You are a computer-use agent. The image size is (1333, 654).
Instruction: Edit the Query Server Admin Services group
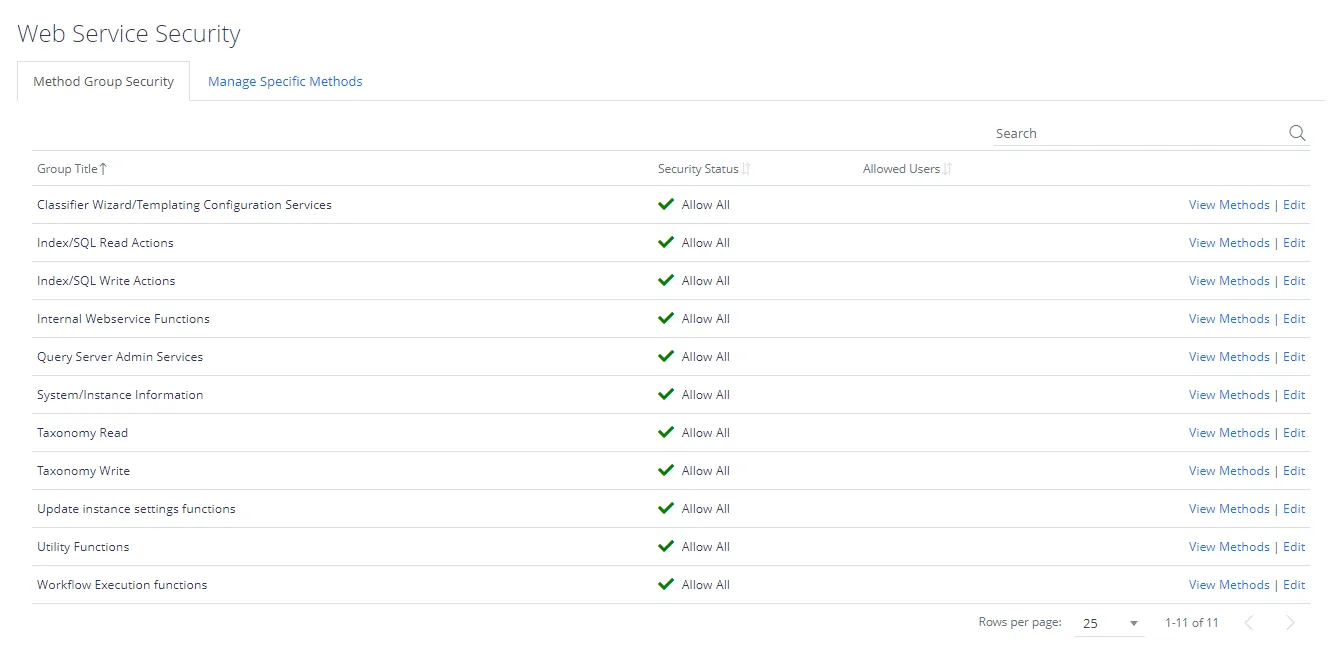tap(1294, 357)
